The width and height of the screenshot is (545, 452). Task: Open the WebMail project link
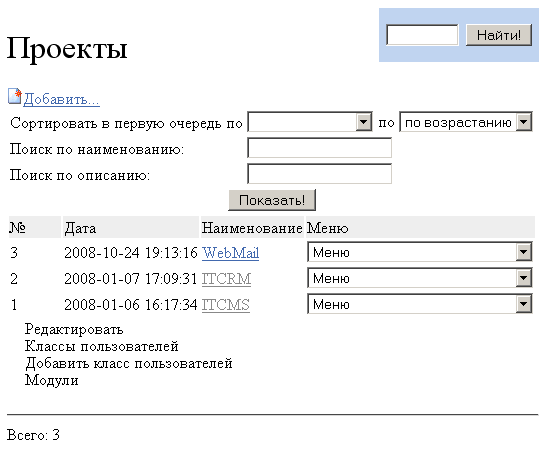pos(230,253)
